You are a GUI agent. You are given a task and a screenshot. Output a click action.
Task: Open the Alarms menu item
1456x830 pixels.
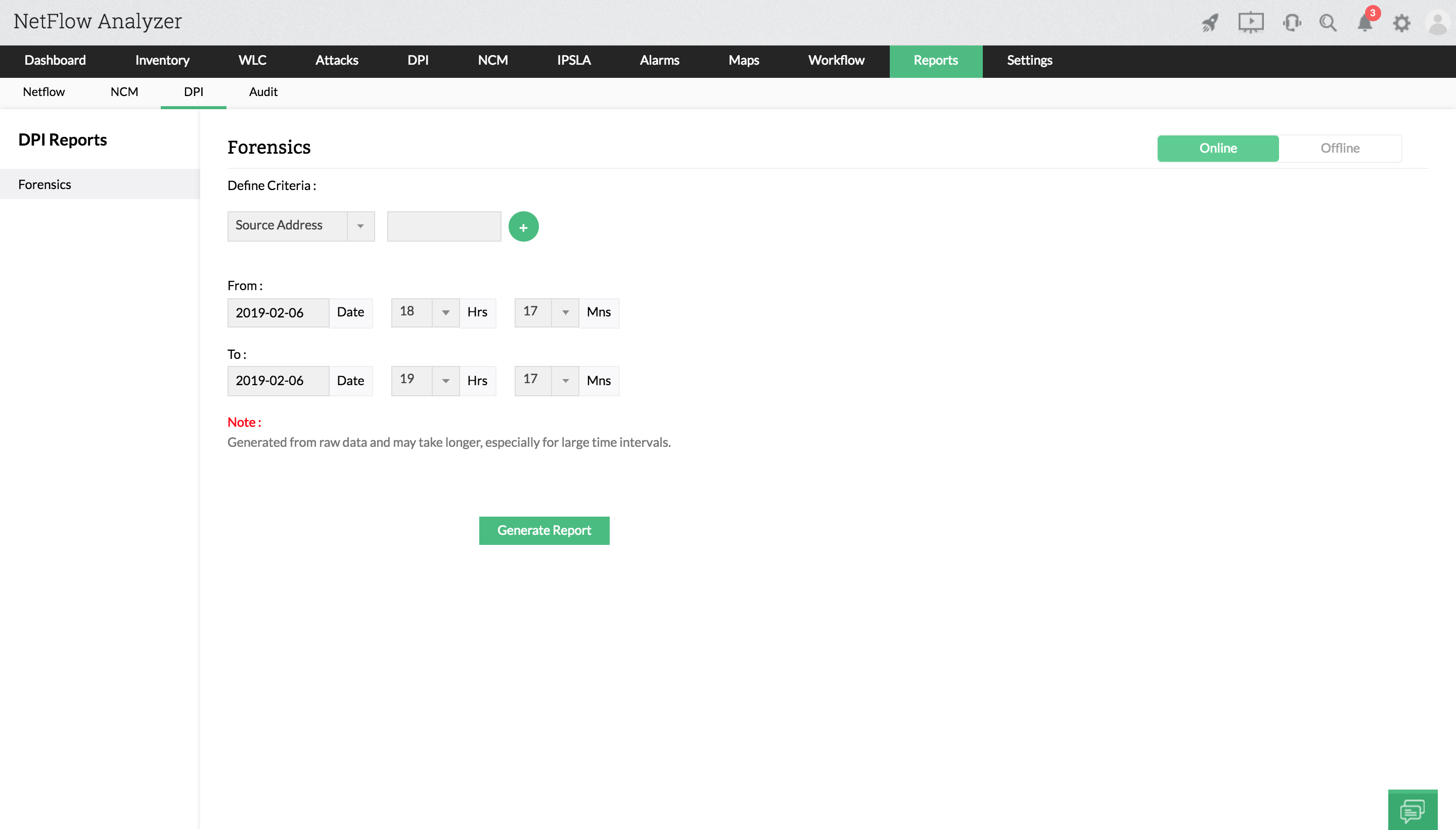[659, 61]
